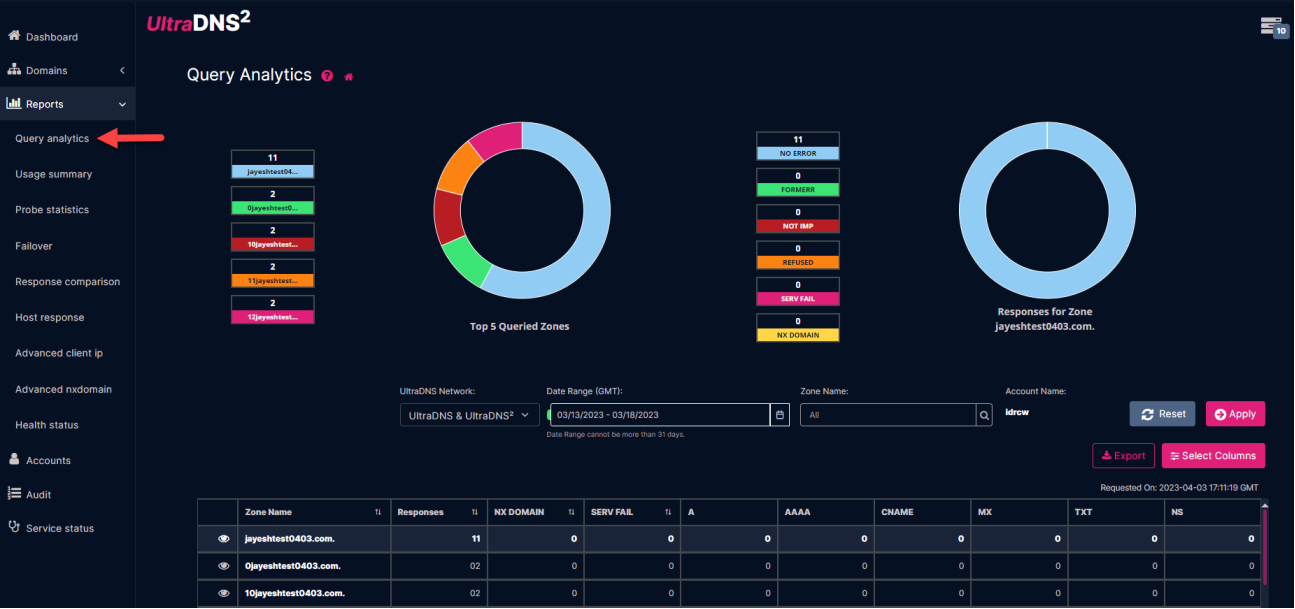Click the Top 5 Queried Zones donut chart

pyautogui.click(x=522, y=210)
